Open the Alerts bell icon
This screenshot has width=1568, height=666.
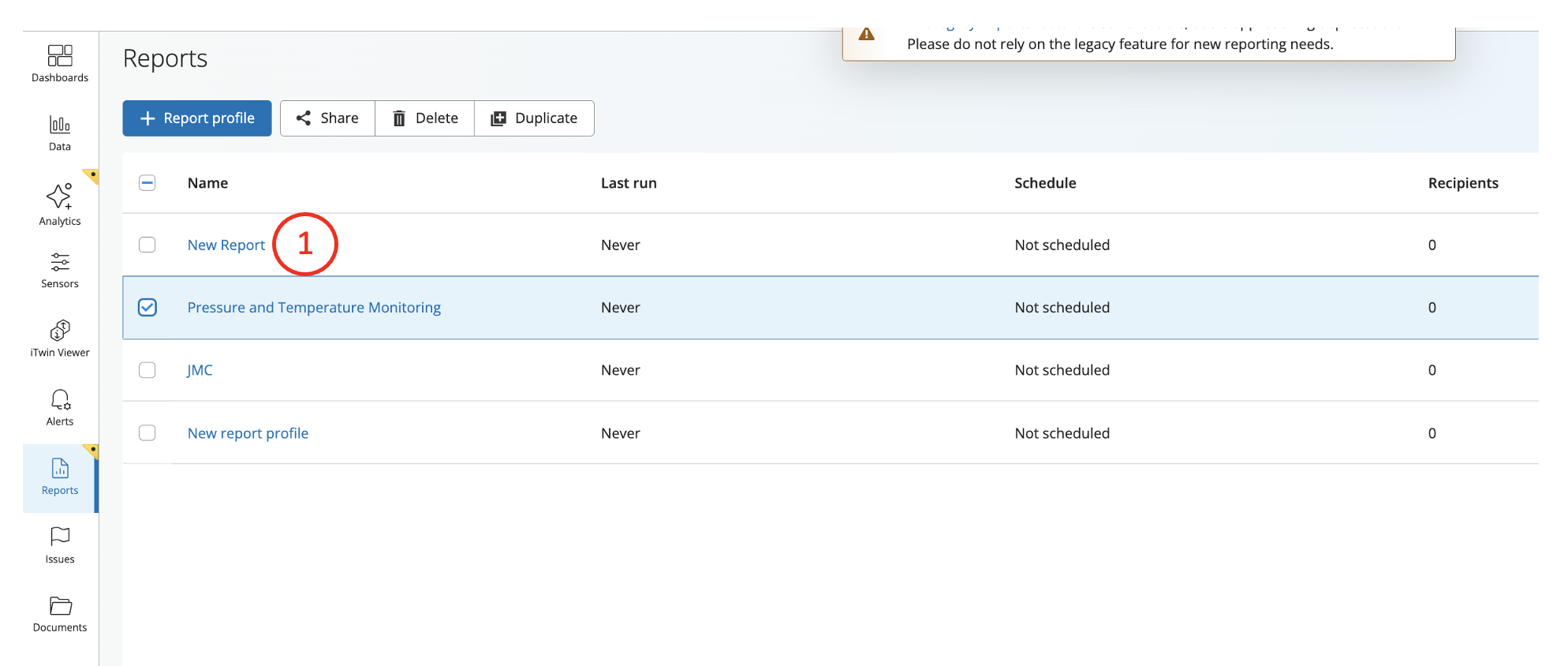(x=60, y=399)
